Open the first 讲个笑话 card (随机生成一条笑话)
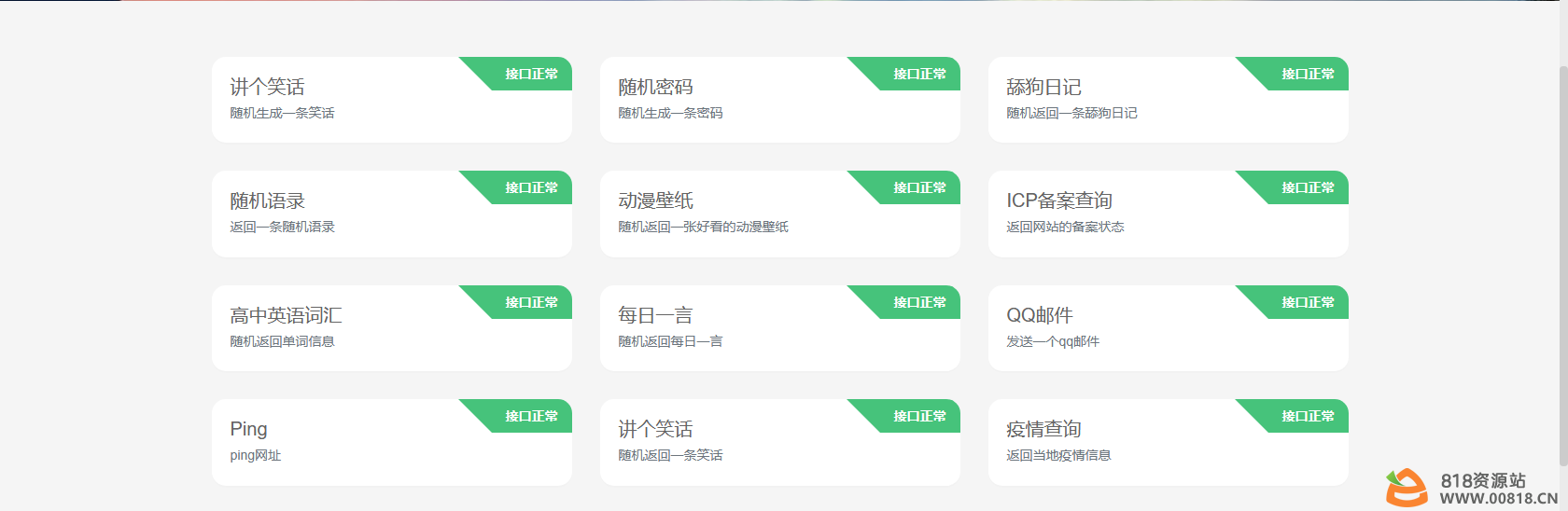1568x511 pixels. click(392, 100)
